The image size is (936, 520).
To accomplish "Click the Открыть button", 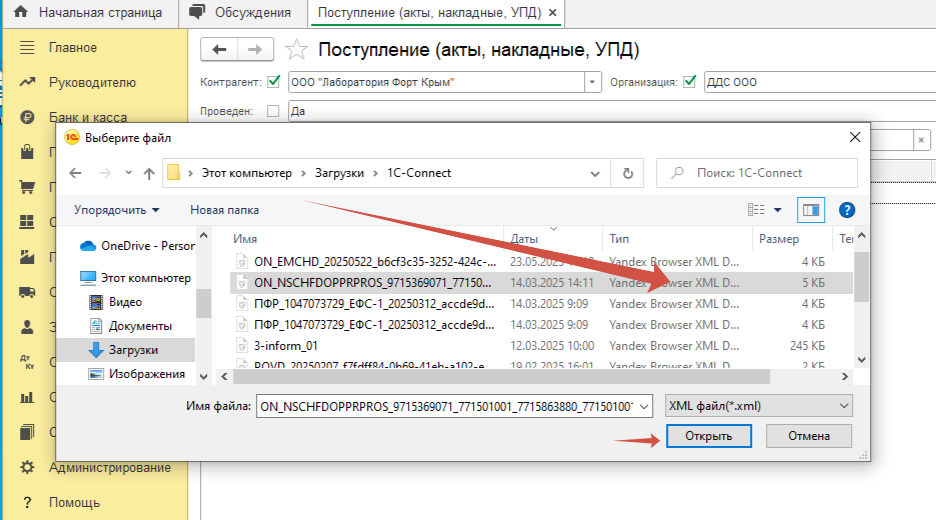I will pyautogui.click(x=708, y=436).
